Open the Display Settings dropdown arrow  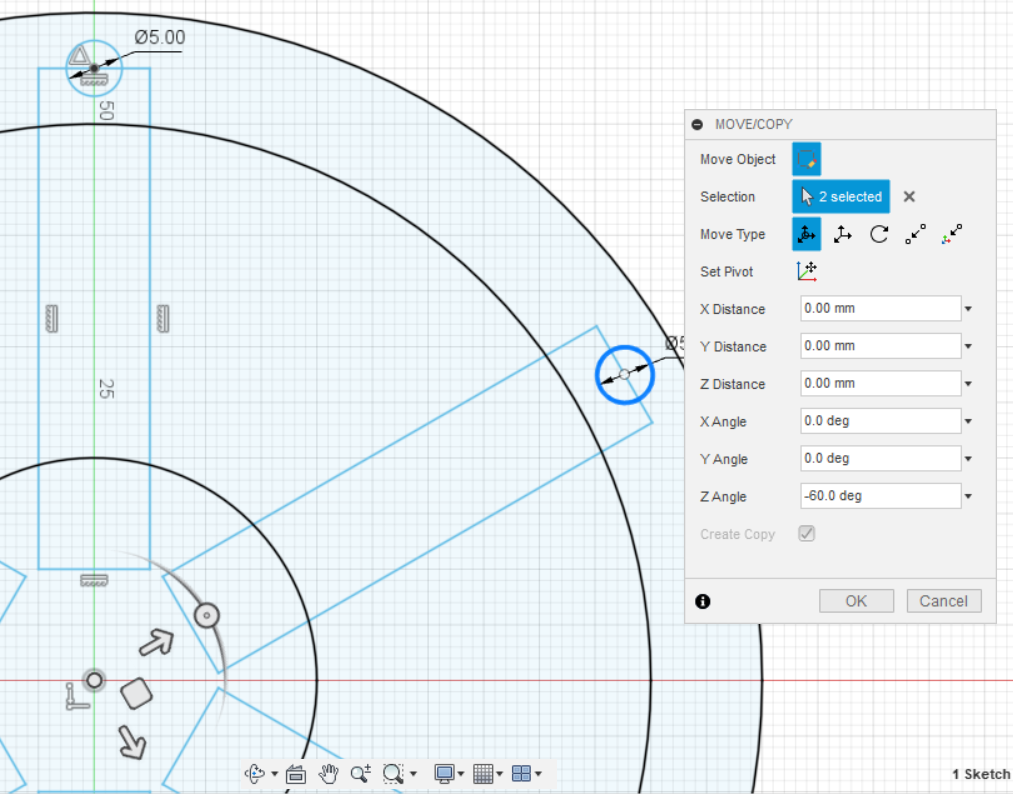pyautogui.click(x=461, y=774)
